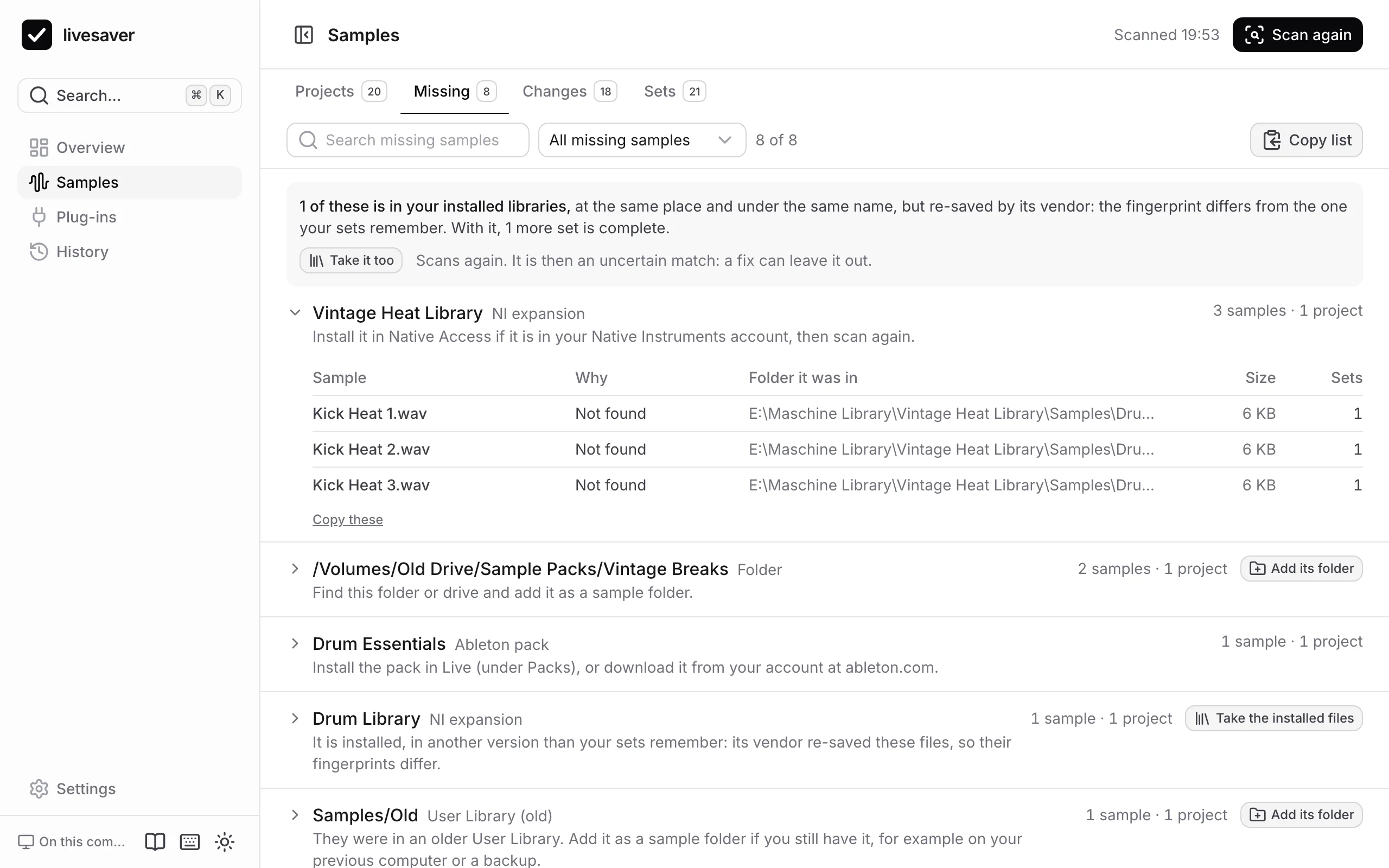Open Plug-ins in the sidebar
The width and height of the screenshot is (1389, 868).
pyautogui.click(x=130, y=217)
